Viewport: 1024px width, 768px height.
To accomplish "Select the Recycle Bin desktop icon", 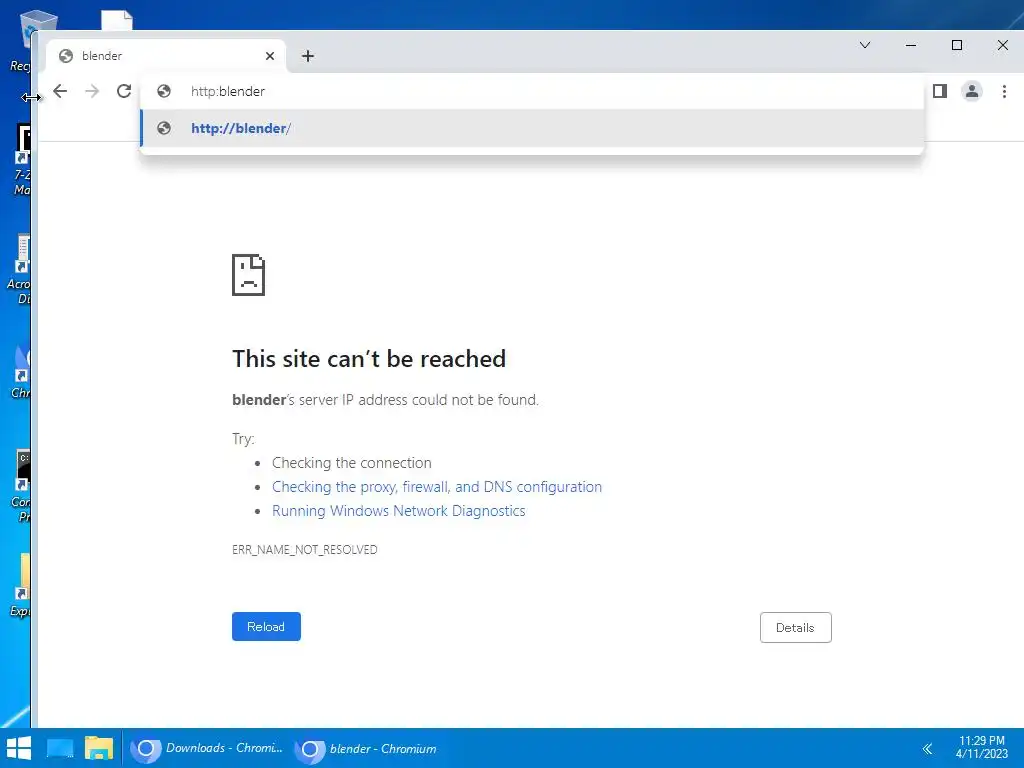I will (x=20, y=40).
